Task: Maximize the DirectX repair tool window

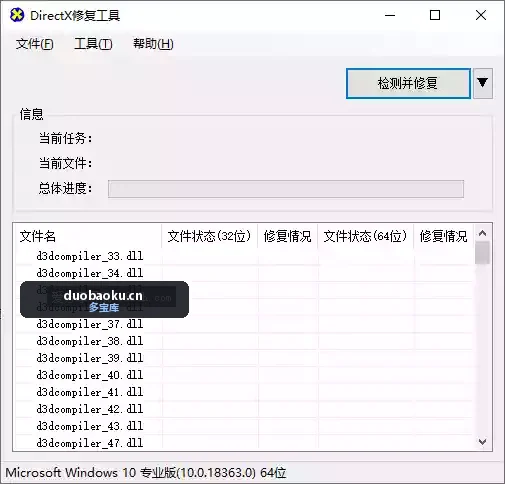Action: coord(435,15)
